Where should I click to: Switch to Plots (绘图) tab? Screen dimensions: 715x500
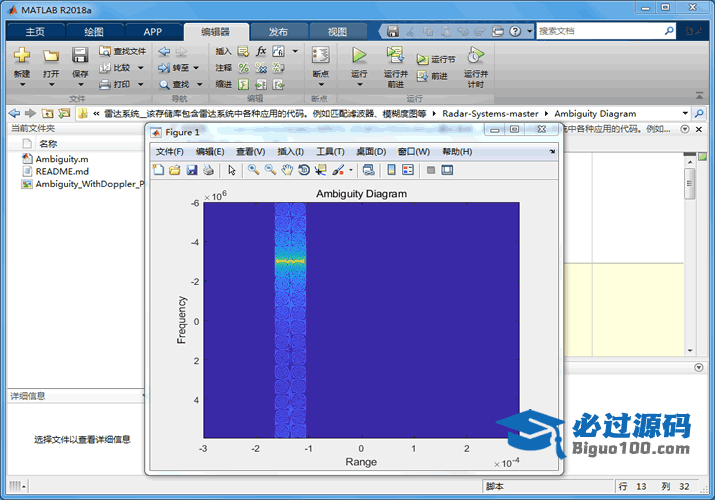(94, 32)
